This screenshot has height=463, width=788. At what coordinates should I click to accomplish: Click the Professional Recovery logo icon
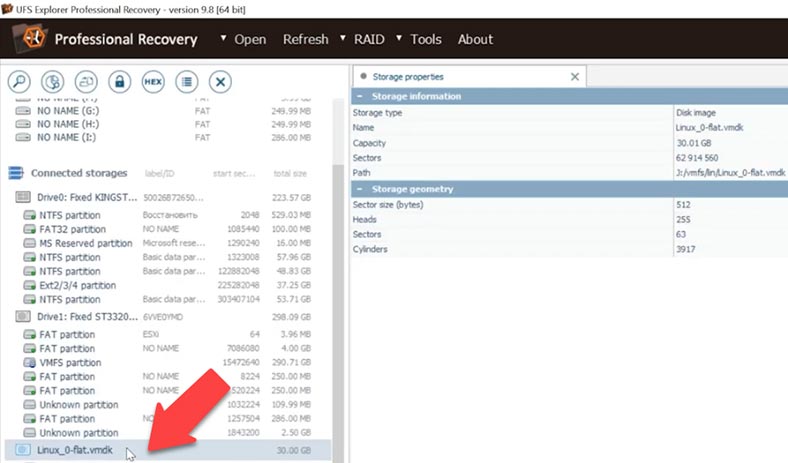[31, 38]
